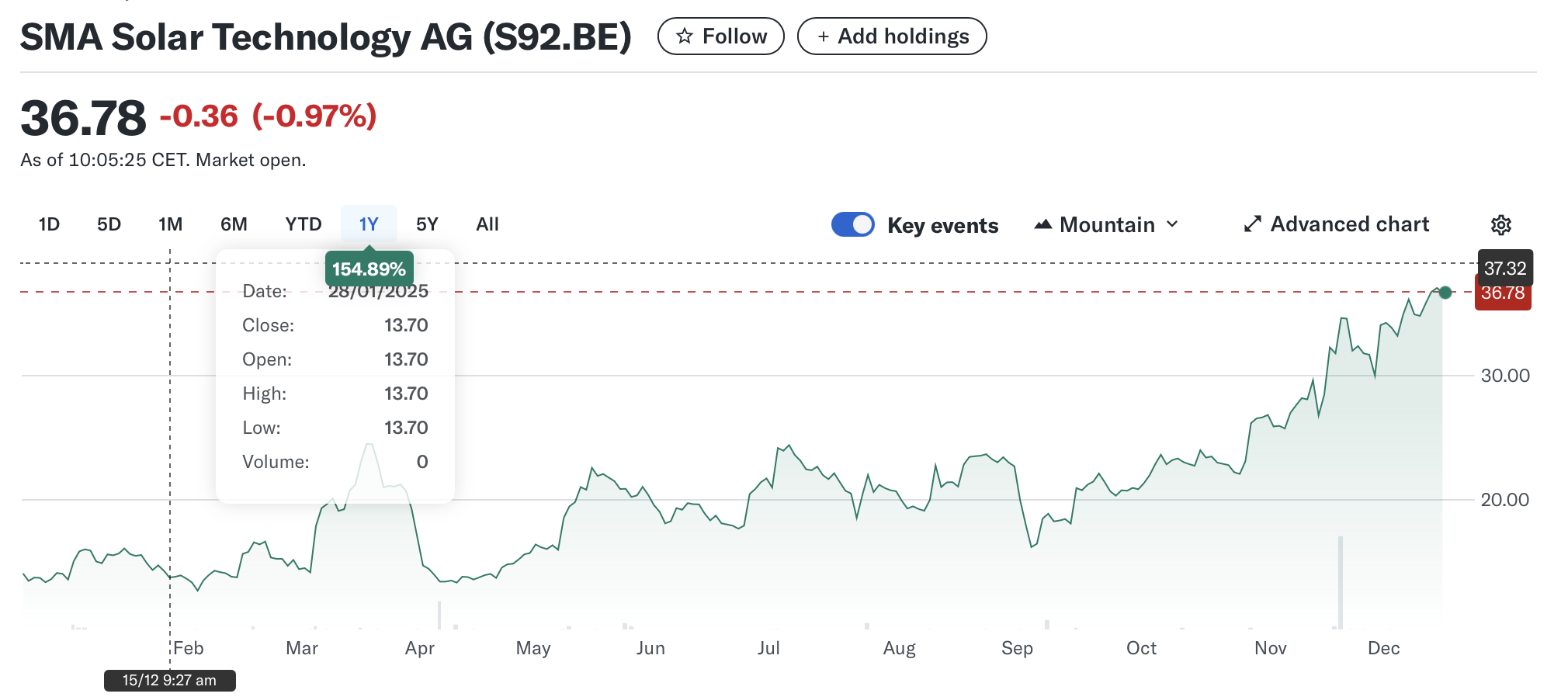Toggle the Key events switch
1568x697 pixels.
pos(852,224)
